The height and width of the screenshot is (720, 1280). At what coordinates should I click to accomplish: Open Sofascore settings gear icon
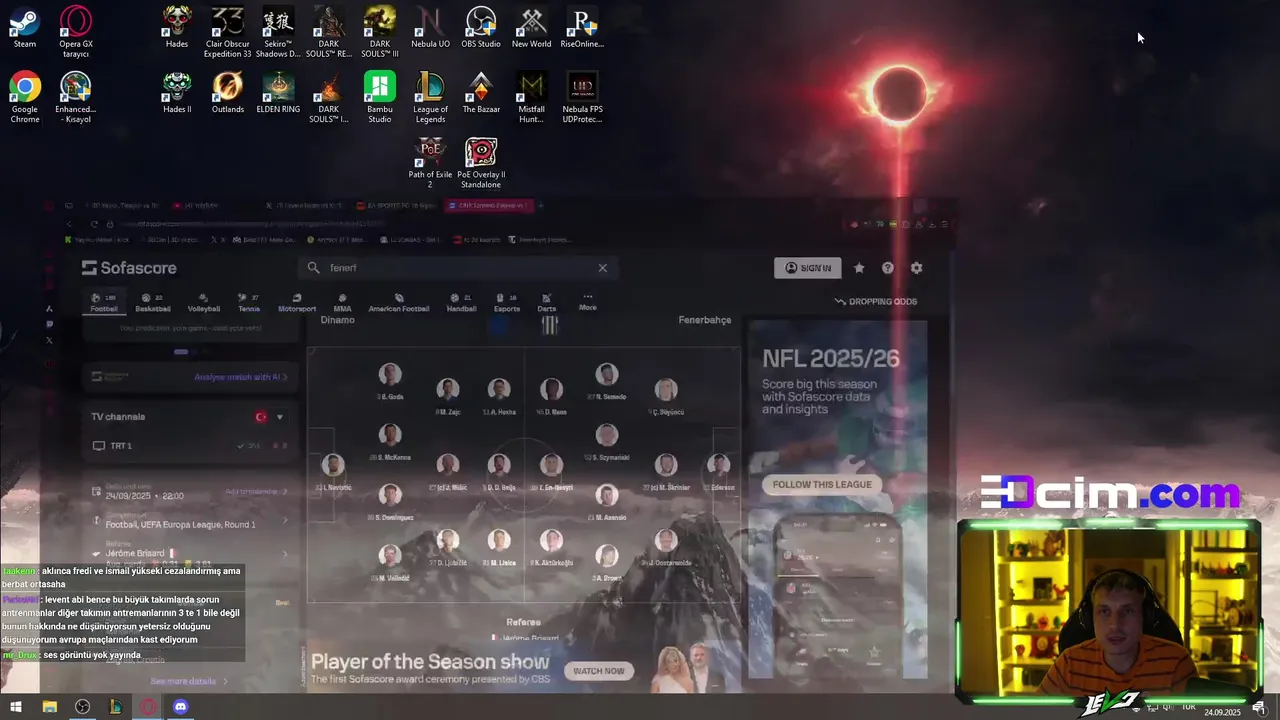(x=916, y=268)
